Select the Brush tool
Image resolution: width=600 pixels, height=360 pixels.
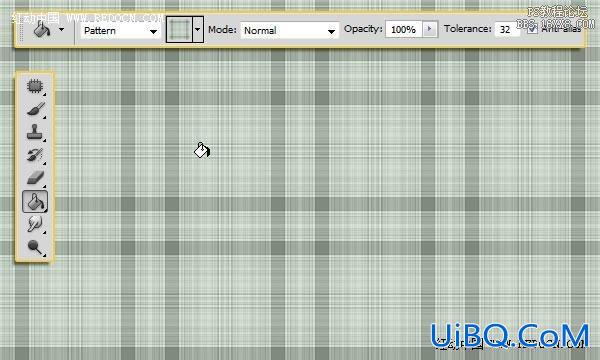(36, 109)
